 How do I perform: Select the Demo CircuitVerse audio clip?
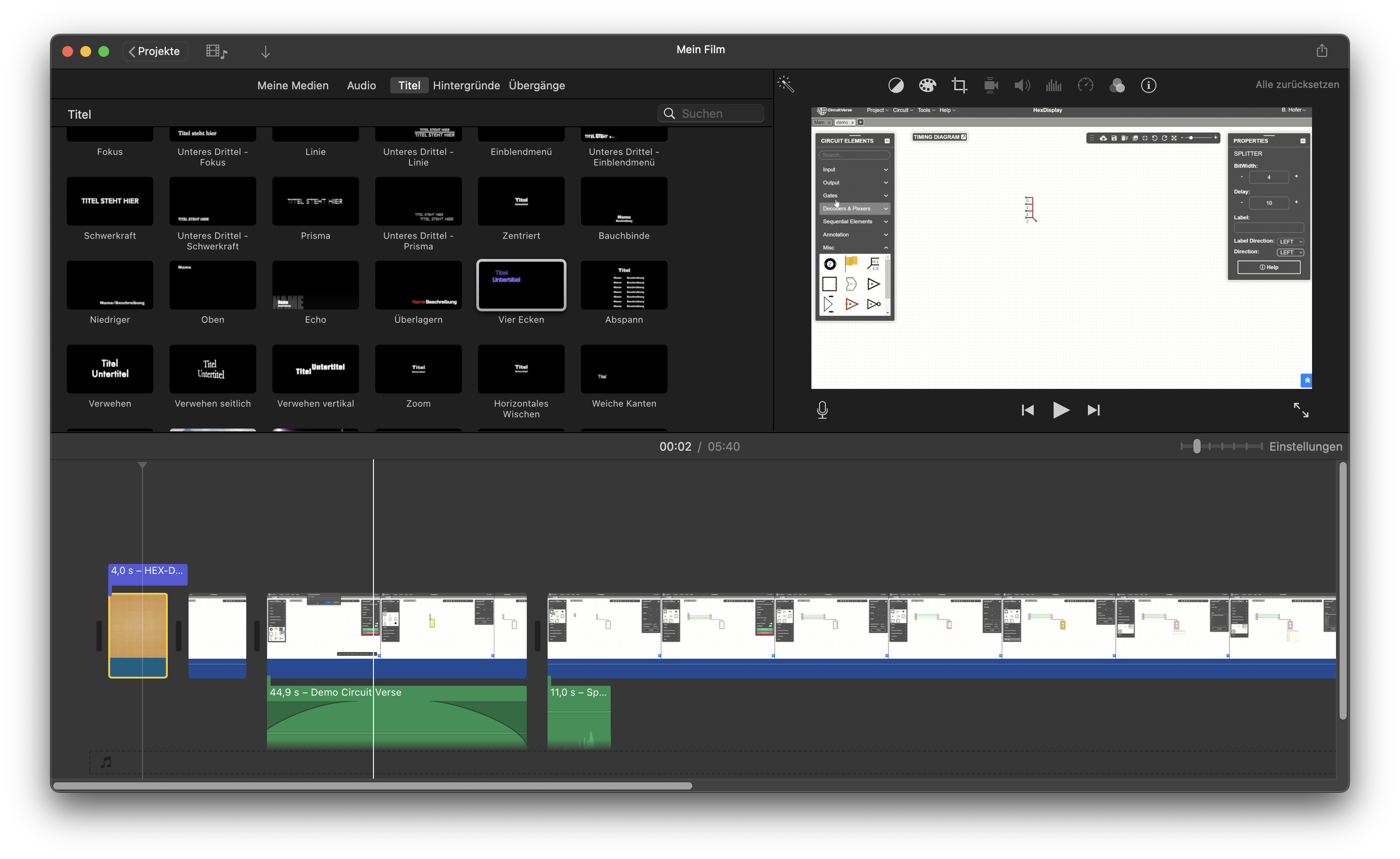(x=396, y=717)
